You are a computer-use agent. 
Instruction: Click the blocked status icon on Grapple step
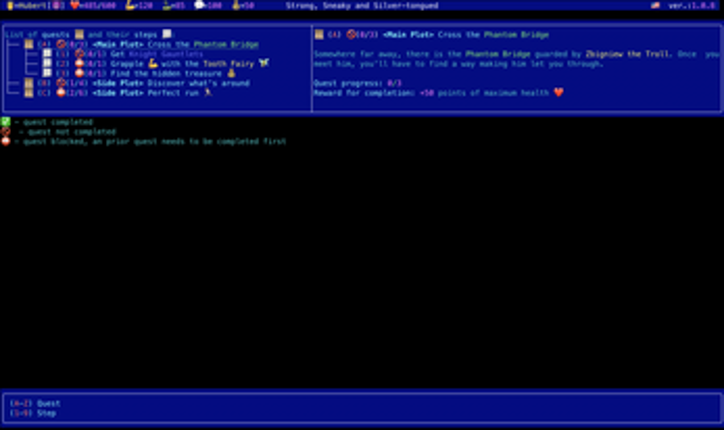79,64
